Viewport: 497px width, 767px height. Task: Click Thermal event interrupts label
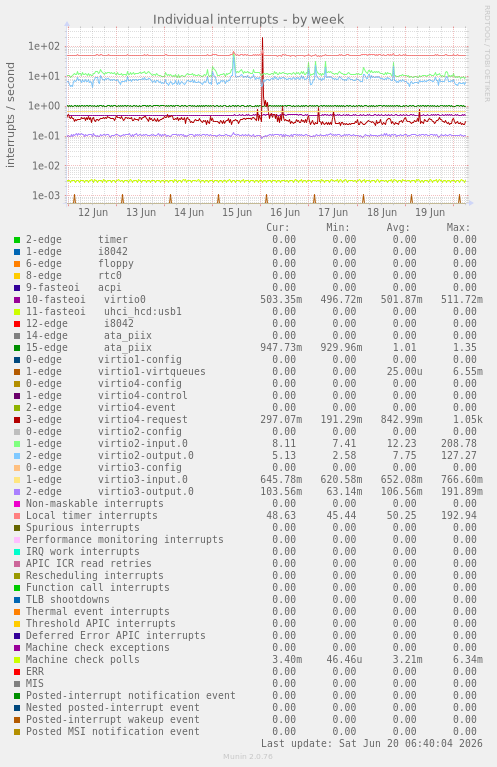click(x=98, y=611)
